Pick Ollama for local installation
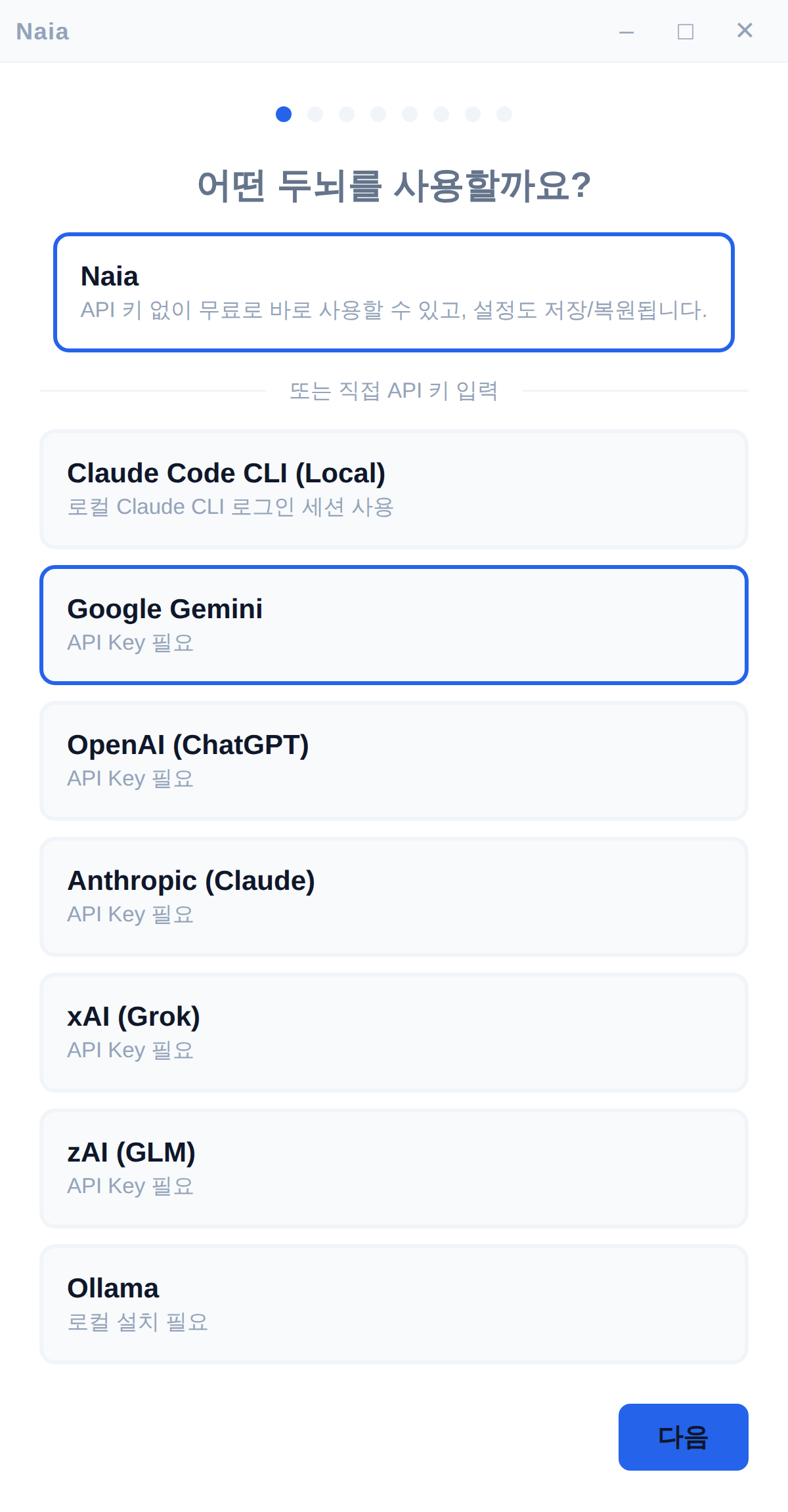This screenshot has width=788, height=1512. 394,1303
